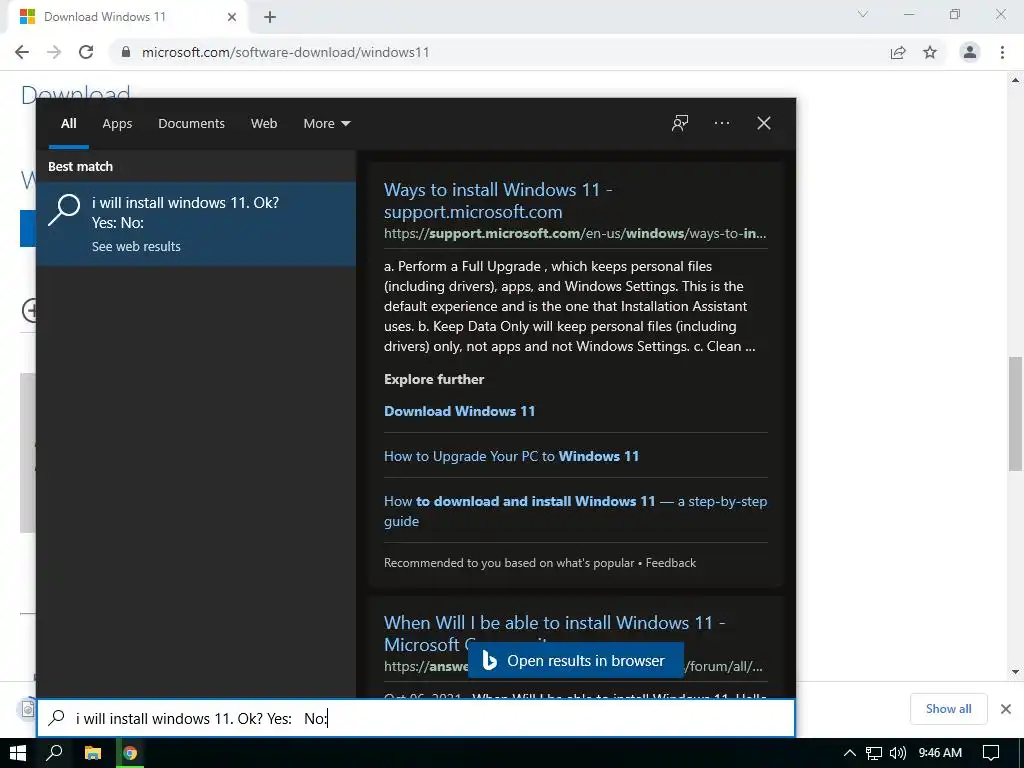This screenshot has width=1024, height=768.
Task: Select the best match search result
Action: (x=196, y=224)
